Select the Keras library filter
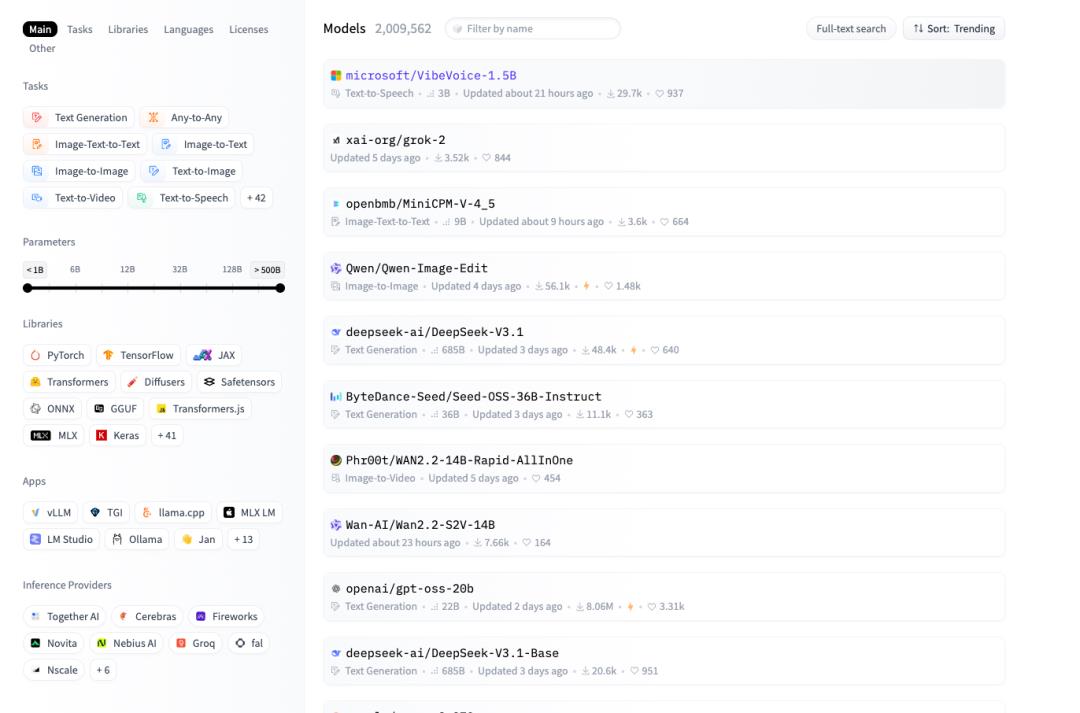This screenshot has height=713, width=1080. coord(118,436)
